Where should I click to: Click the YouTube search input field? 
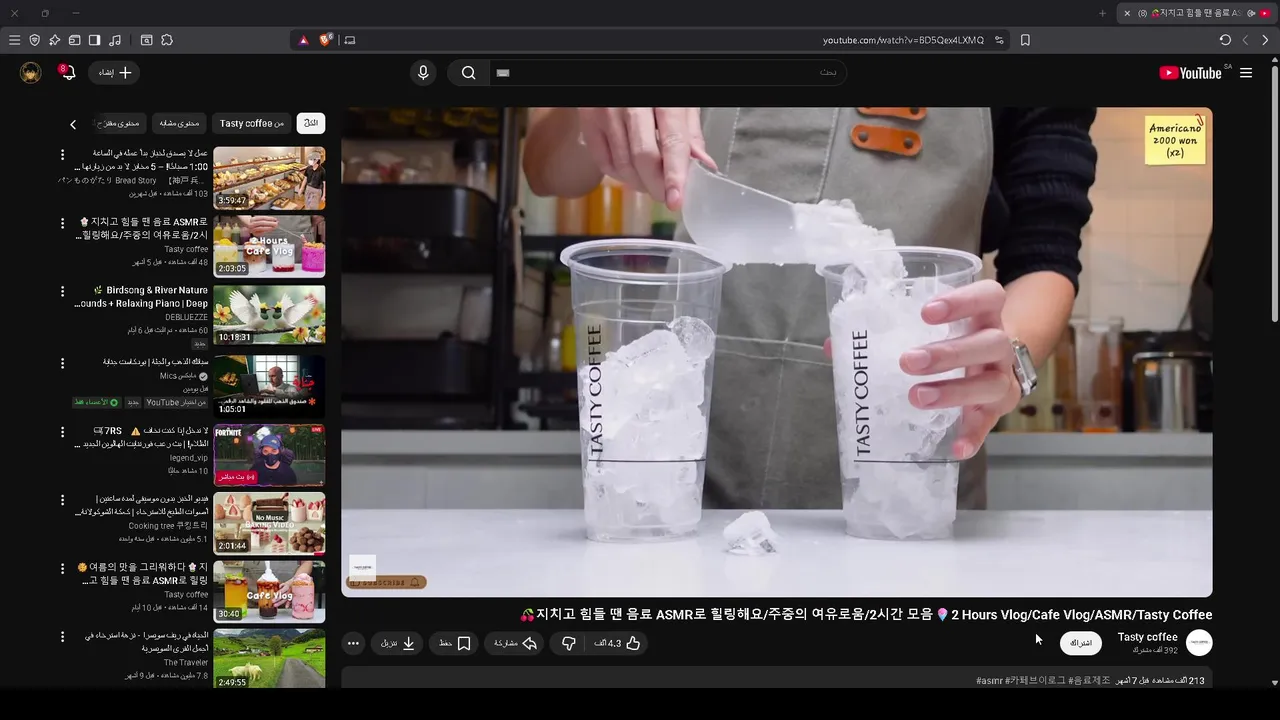click(x=667, y=72)
